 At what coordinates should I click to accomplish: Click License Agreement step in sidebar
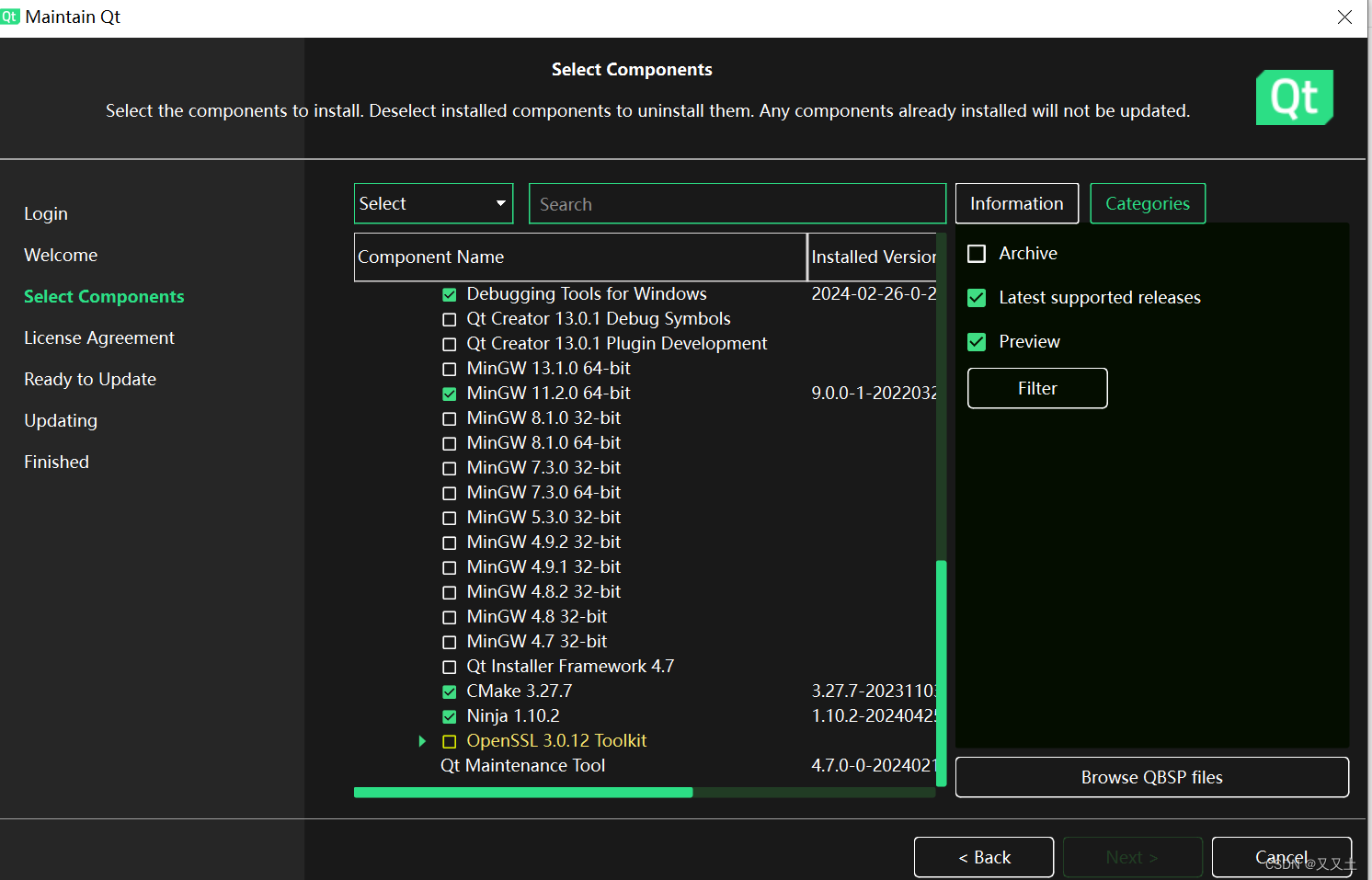coord(99,337)
